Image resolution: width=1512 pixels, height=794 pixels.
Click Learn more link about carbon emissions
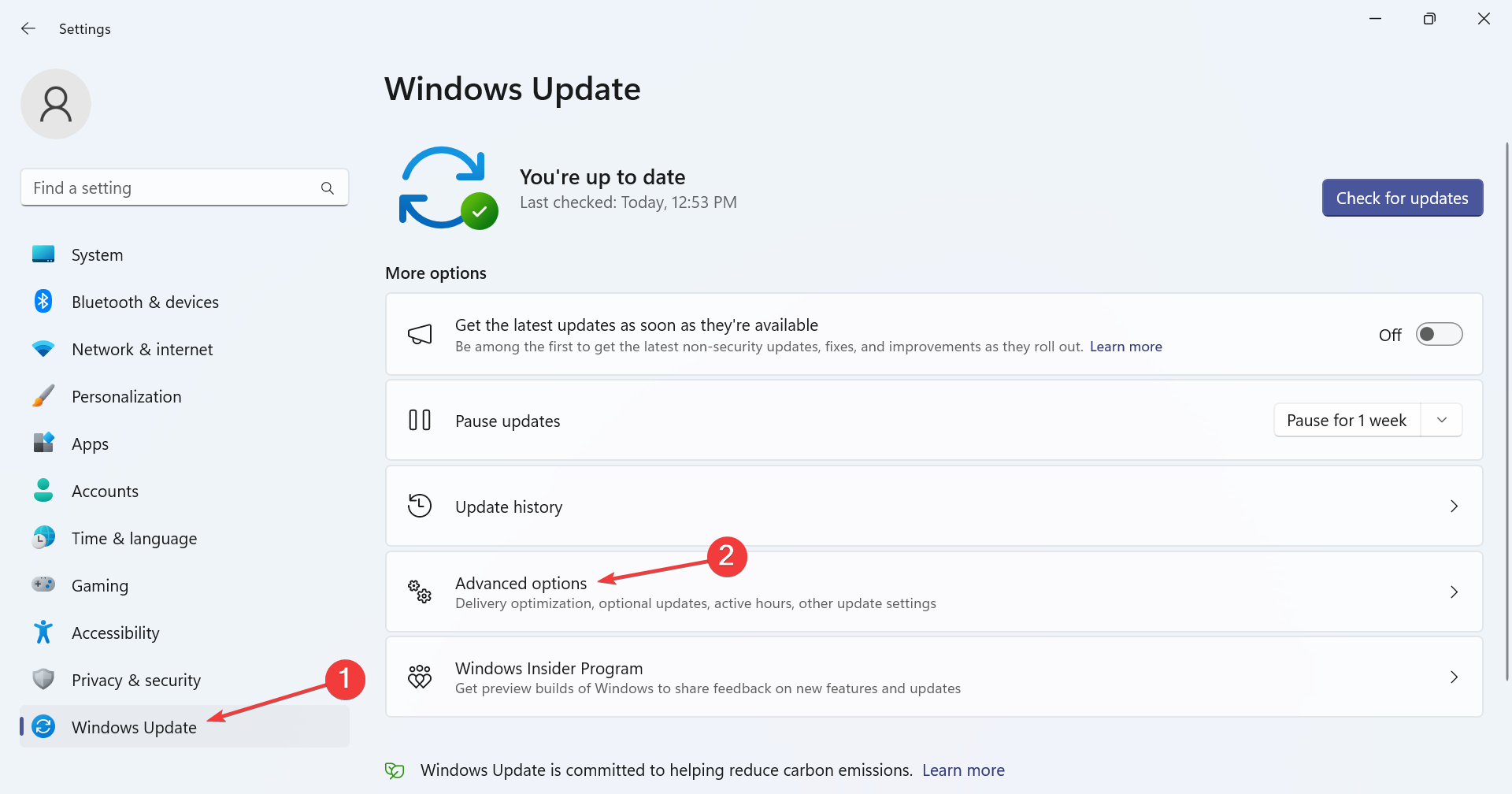click(963, 770)
